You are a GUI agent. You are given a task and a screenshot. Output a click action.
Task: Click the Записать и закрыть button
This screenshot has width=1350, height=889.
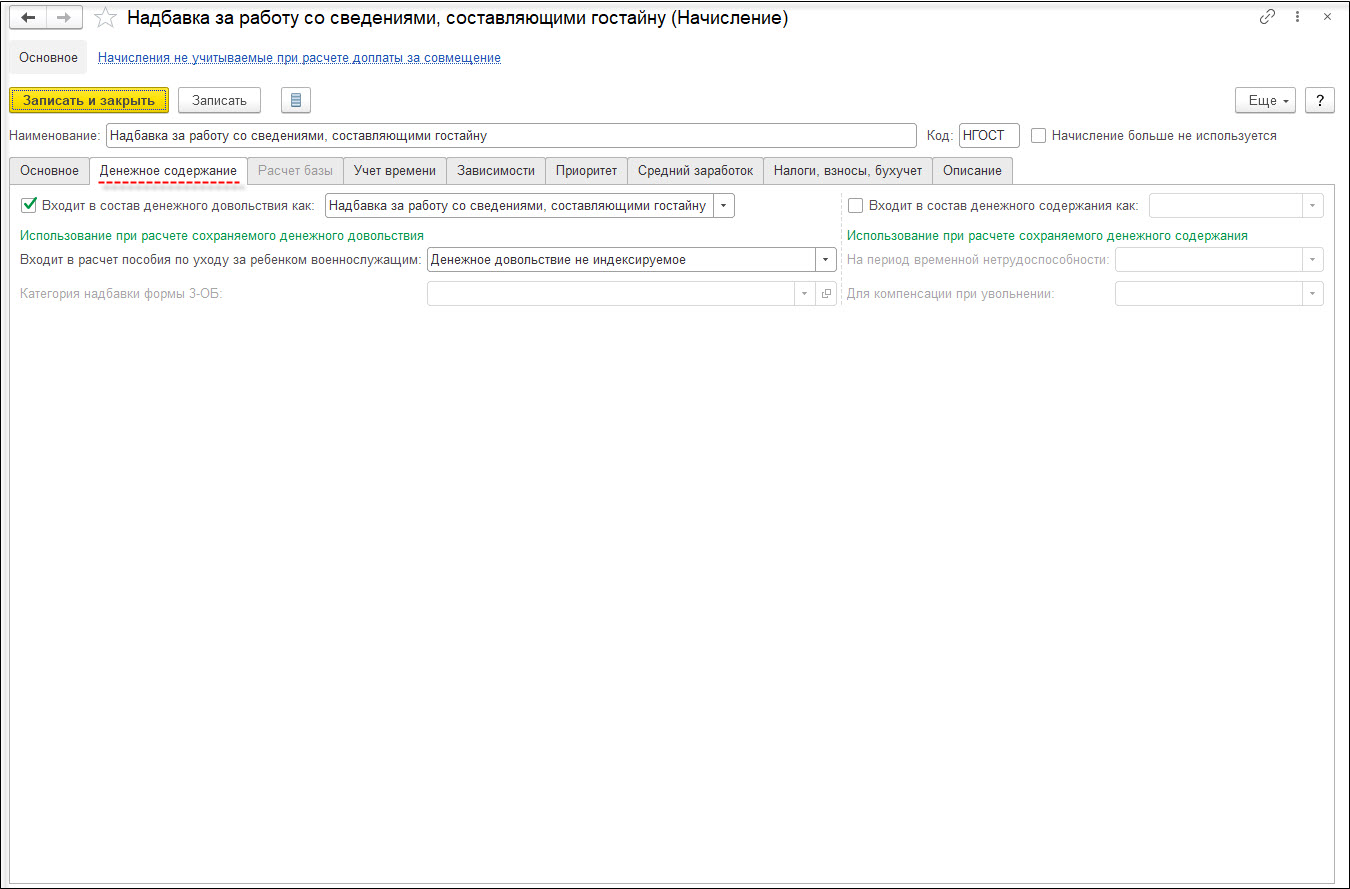click(x=89, y=100)
